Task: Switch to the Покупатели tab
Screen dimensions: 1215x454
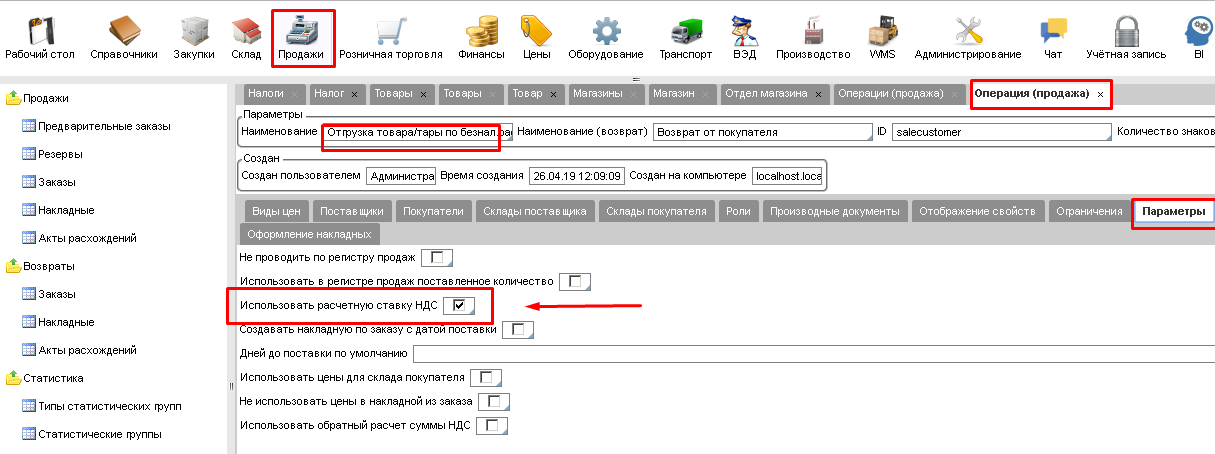Action: 432,211
